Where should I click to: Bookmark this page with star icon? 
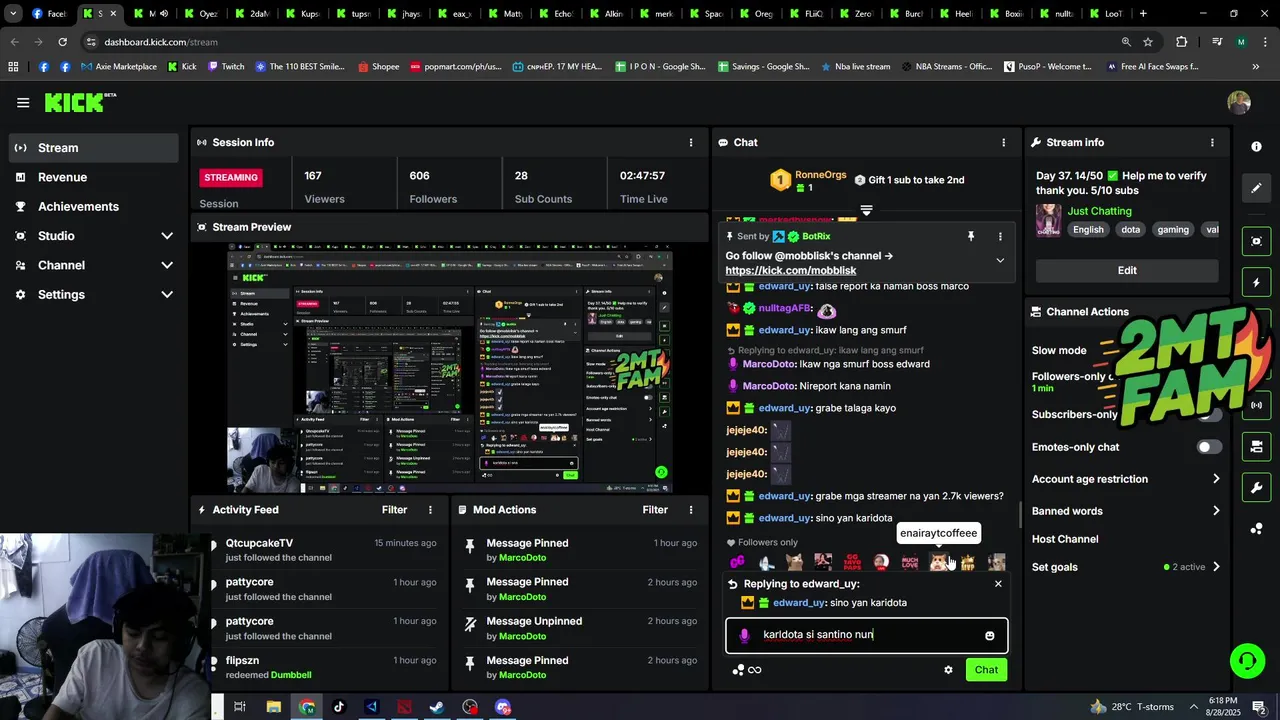click(x=1148, y=42)
